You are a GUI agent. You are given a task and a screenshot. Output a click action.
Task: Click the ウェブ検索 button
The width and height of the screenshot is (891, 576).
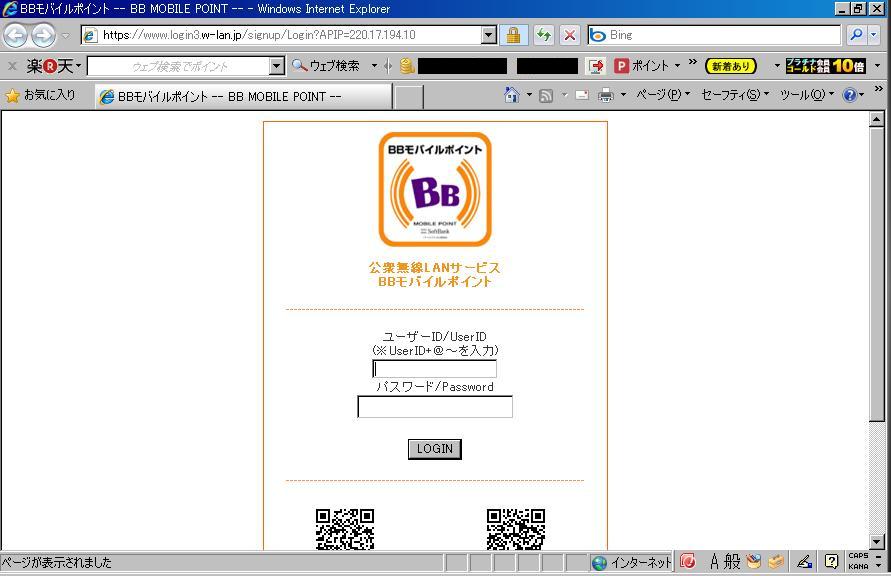pos(326,66)
